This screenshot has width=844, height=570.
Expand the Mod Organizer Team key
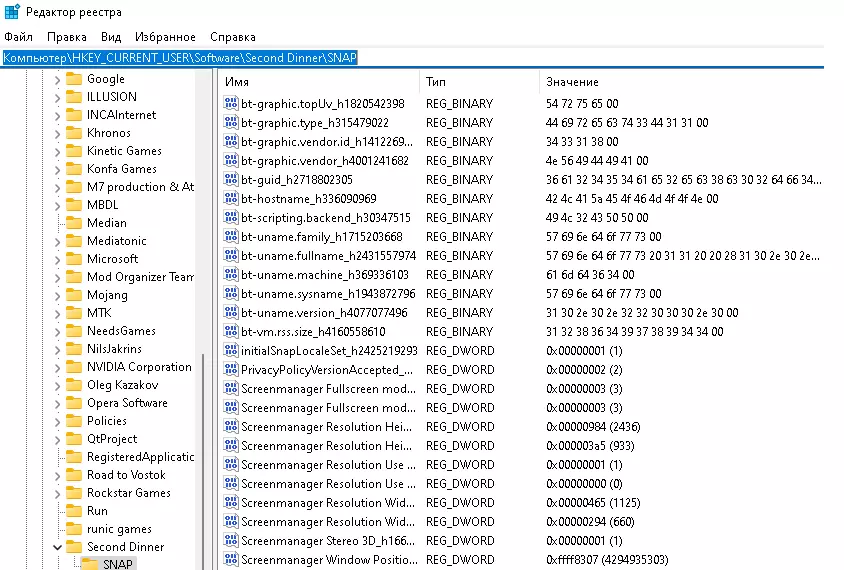pyautogui.click(x=57, y=278)
